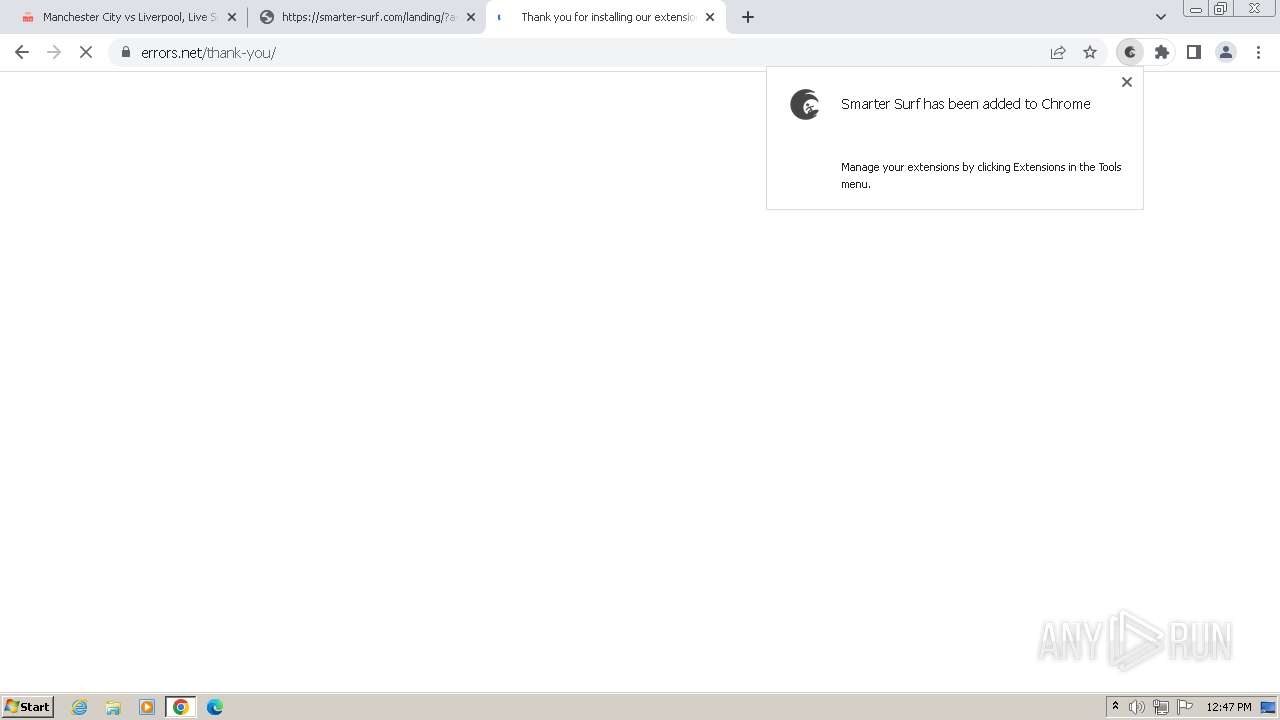Open the volume control in the tray
1280x720 pixels.
click(1137, 707)
